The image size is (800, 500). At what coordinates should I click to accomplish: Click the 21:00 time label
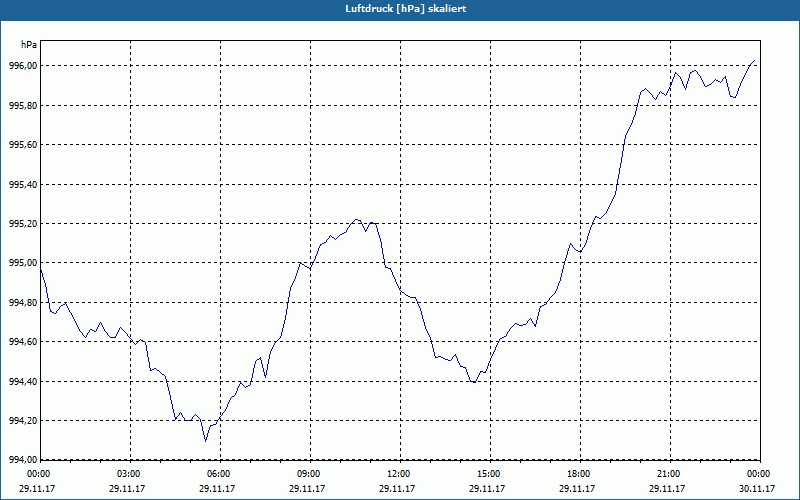669,474
